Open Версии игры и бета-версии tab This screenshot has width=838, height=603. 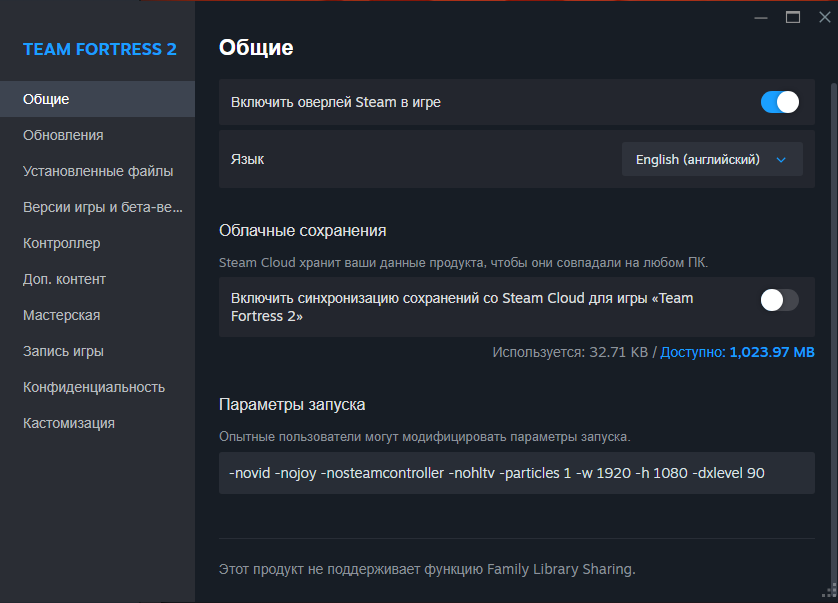coord(97,207)
